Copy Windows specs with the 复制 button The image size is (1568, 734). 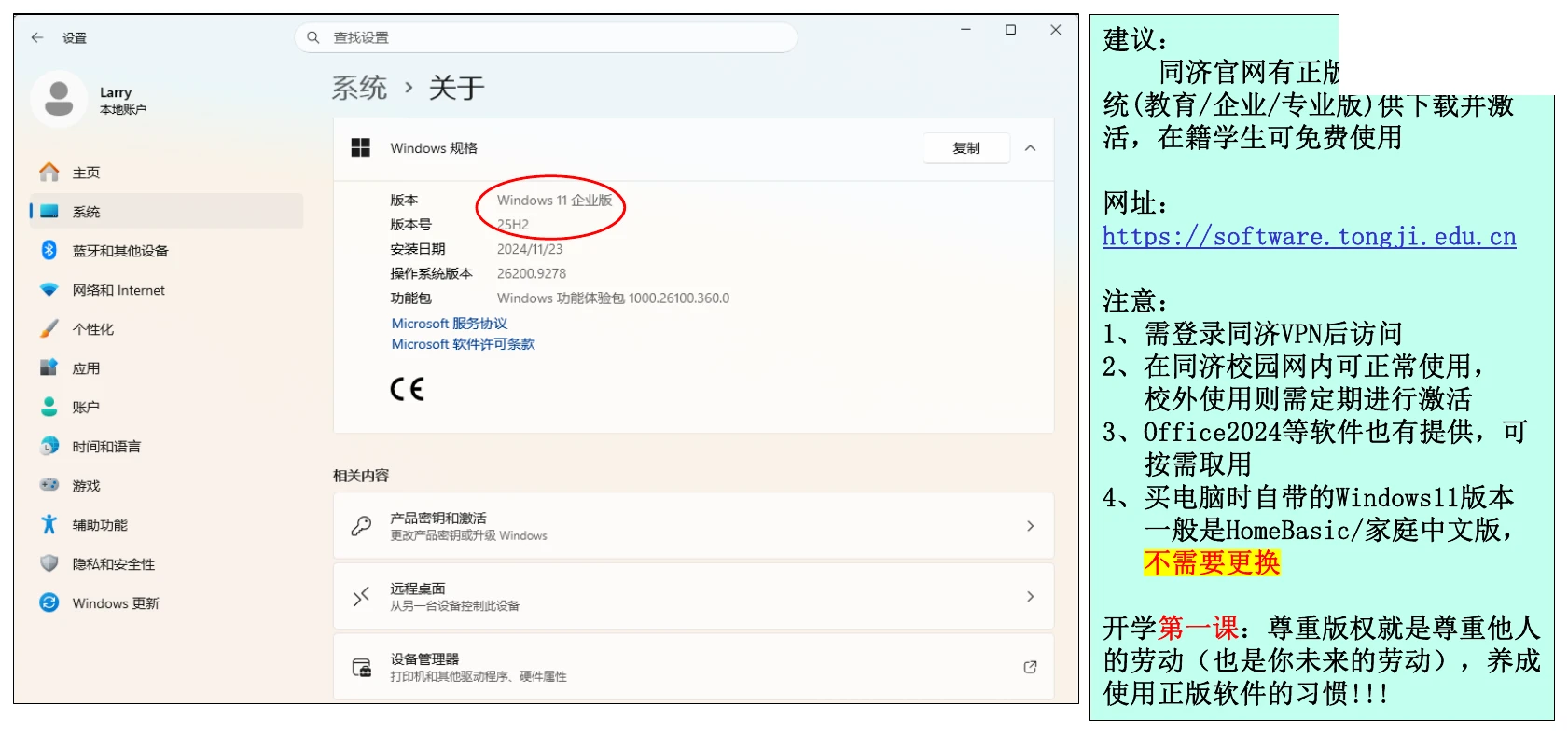tap(966, 148)
